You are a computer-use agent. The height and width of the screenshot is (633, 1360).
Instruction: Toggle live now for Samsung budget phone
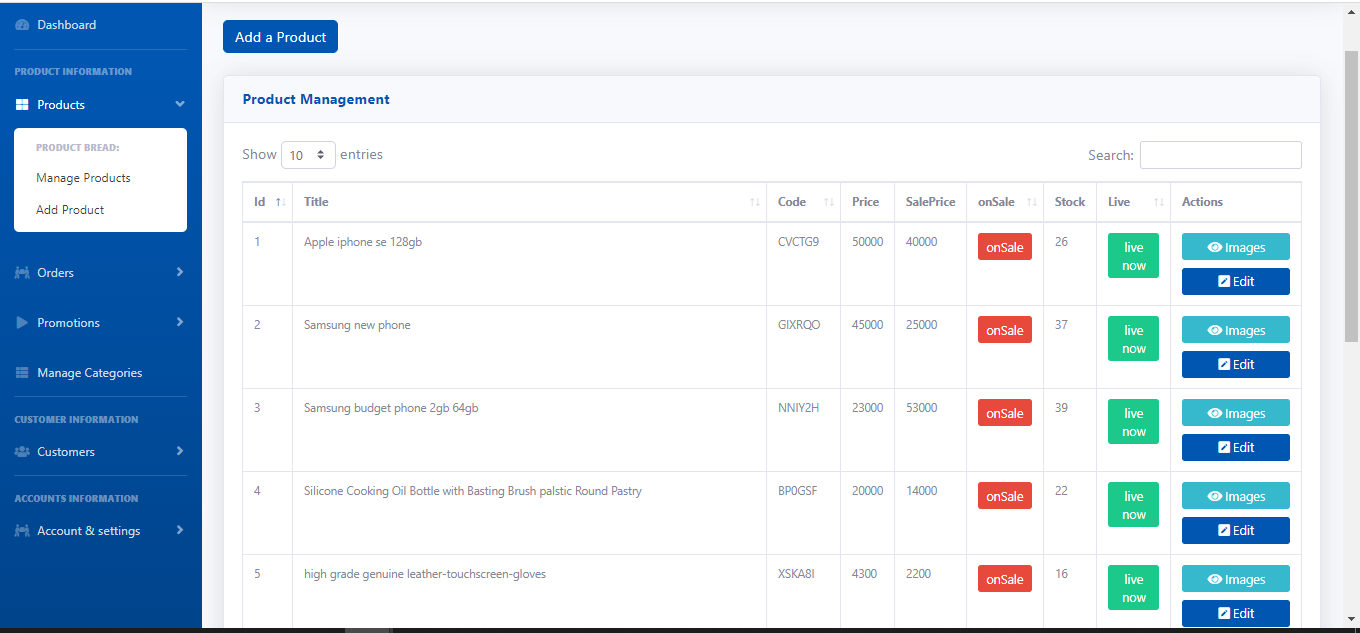click(1134, 422)
